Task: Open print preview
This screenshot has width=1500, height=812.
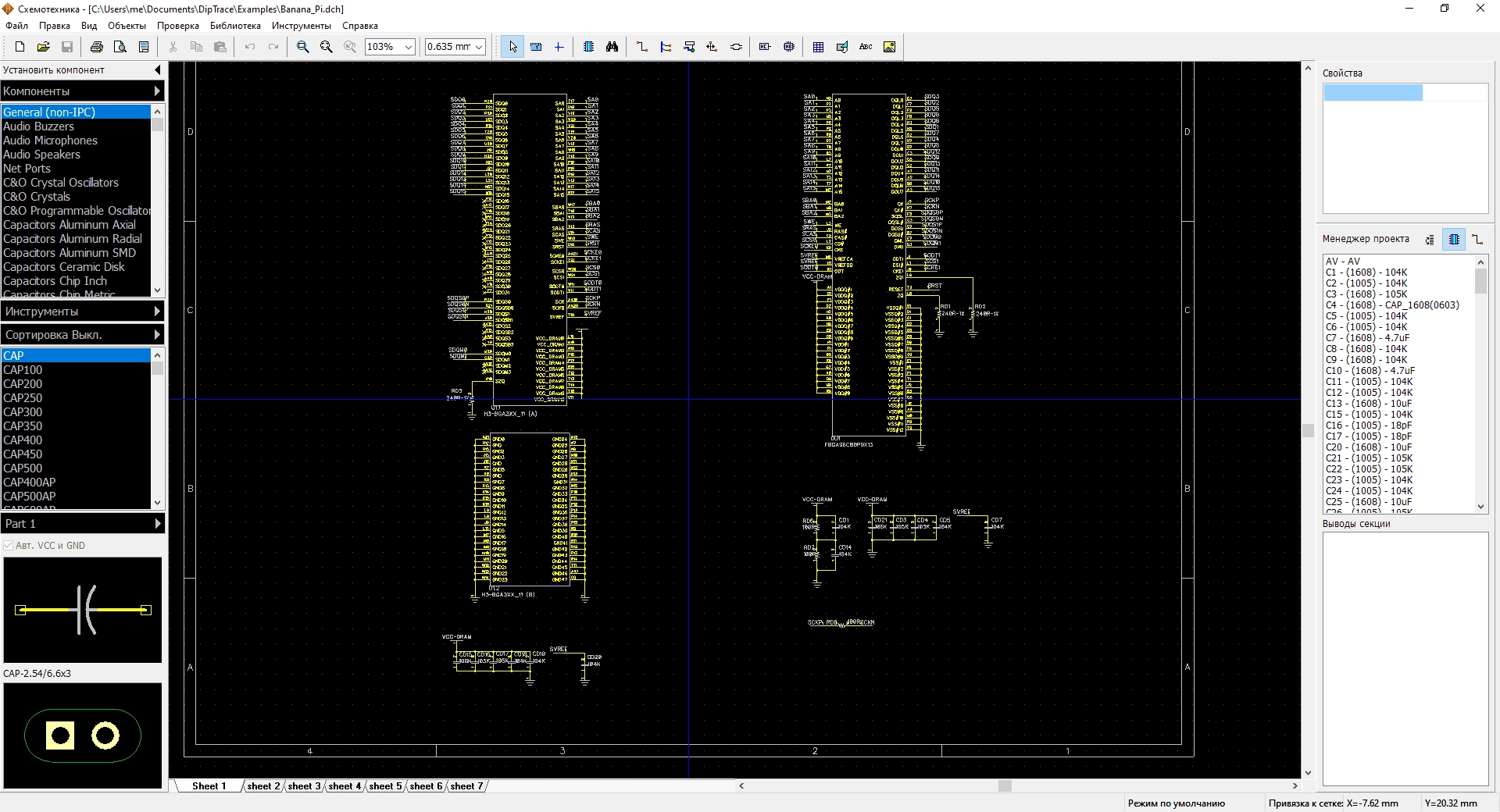Action: pos(120,47)
